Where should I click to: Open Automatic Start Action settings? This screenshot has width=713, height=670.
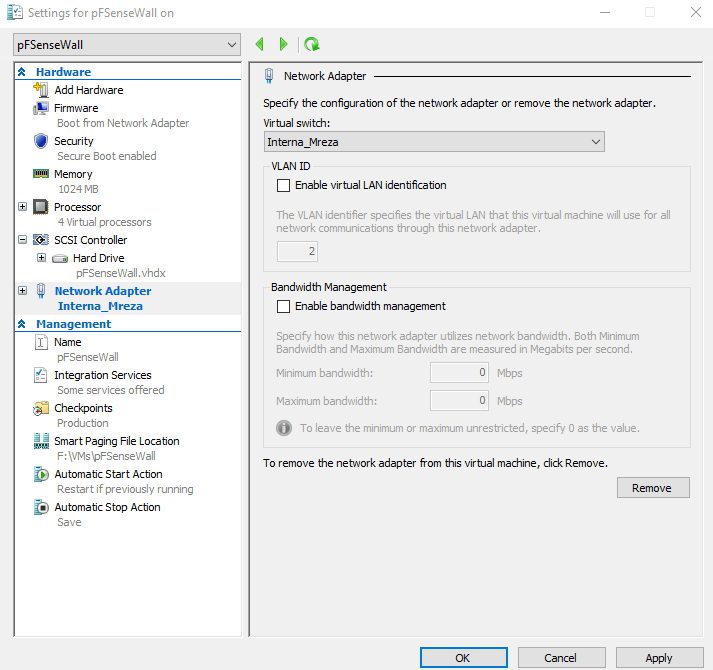[x=108, y=474]
